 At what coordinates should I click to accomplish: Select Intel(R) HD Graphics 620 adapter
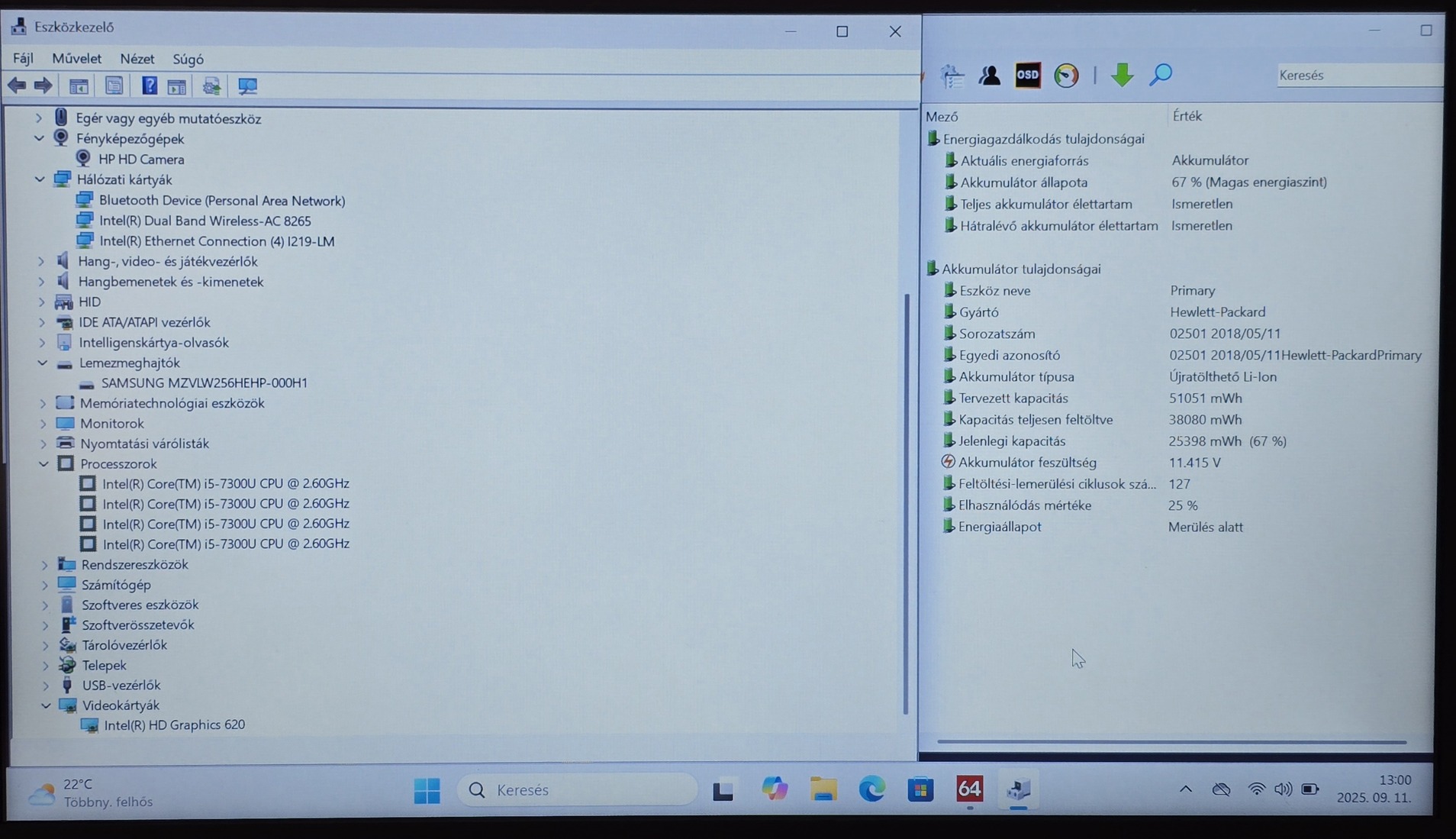point(174,725)
